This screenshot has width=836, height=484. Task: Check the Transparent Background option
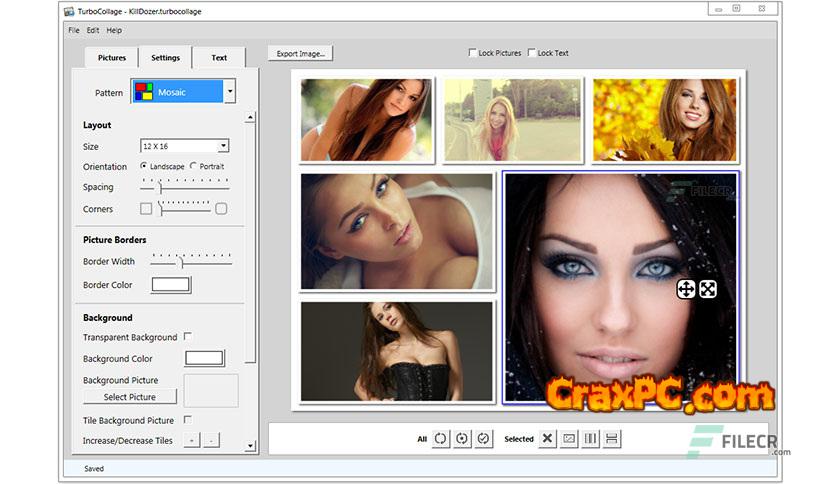(188, 337)
